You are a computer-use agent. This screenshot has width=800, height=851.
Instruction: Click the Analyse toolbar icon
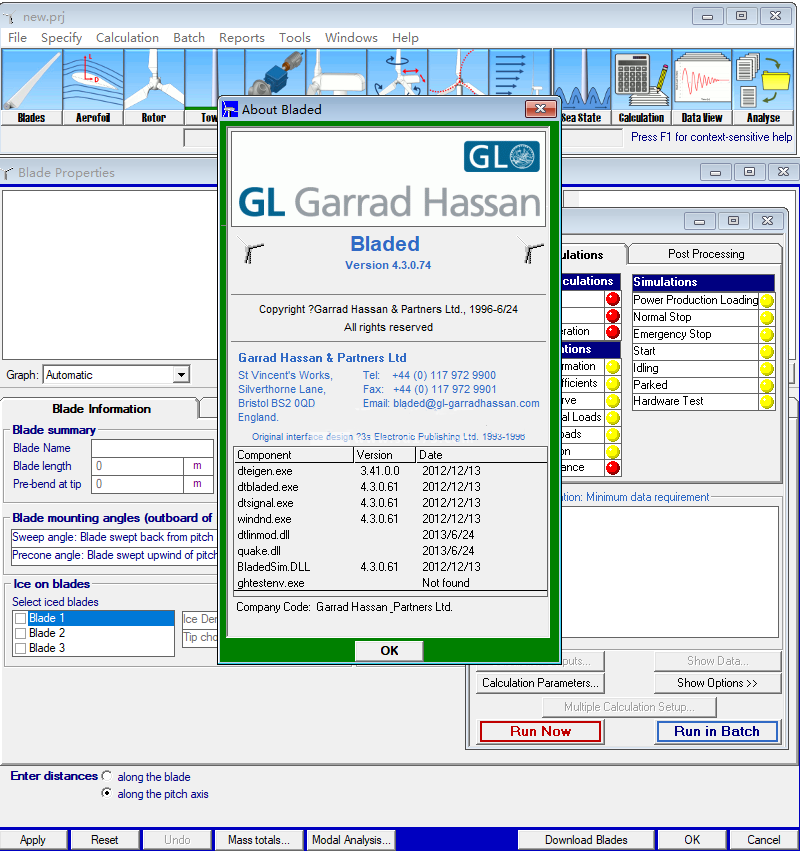click(763, 86)
